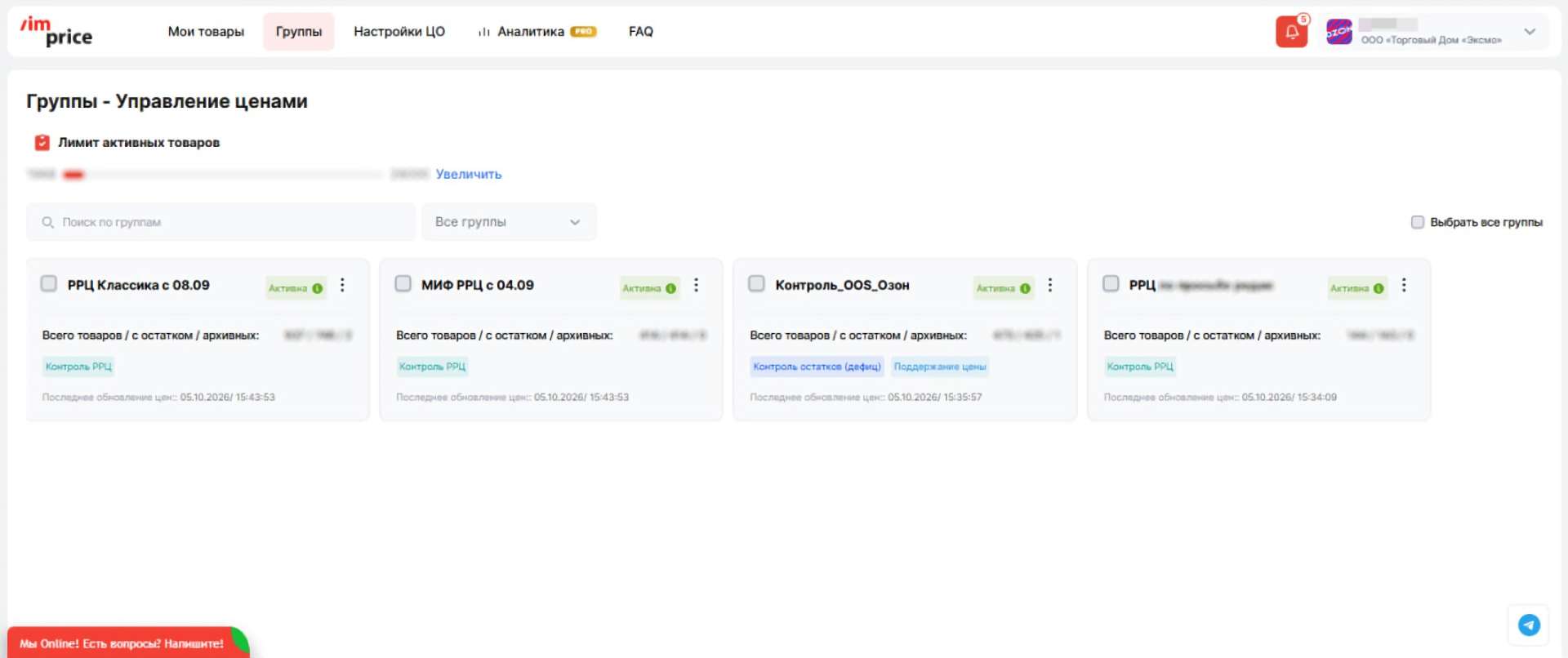The width and height of the screenshot is (1568, 658).
Task: Go to the 'Аналитика' tab
Action: tap(531, 32)
